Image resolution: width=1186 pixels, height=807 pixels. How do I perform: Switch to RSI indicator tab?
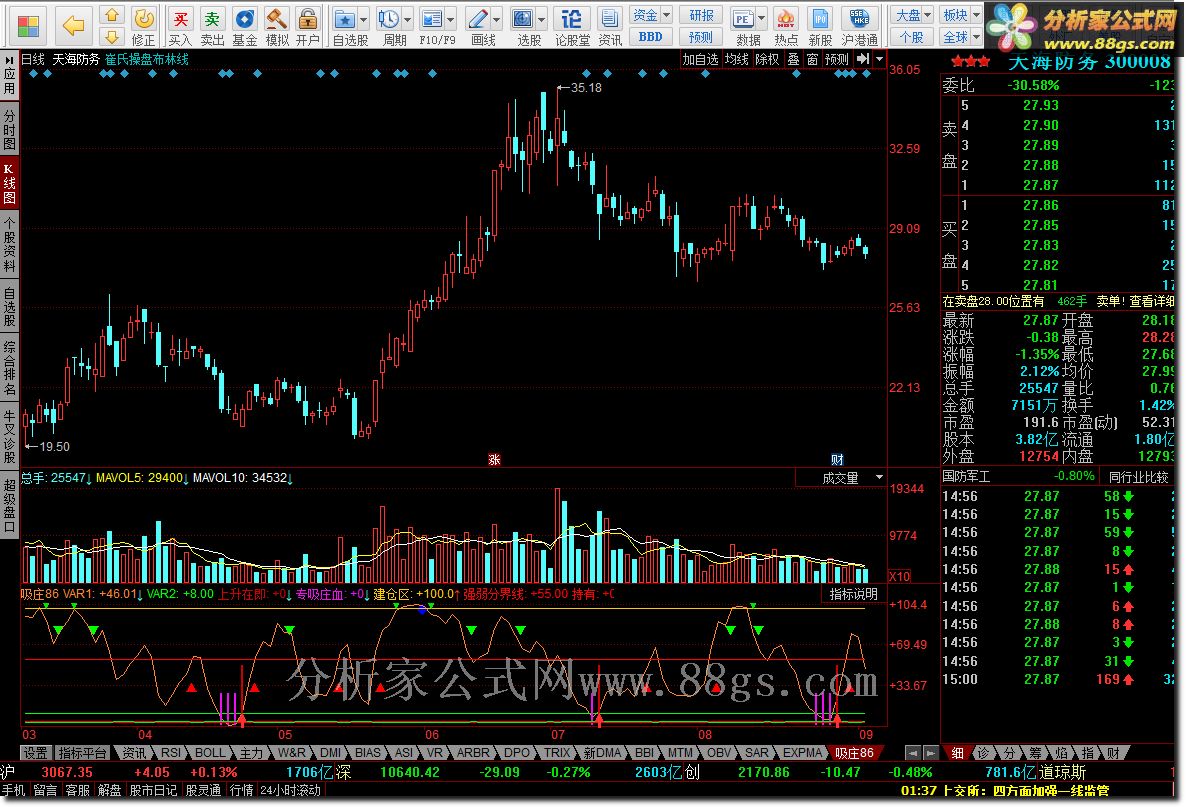coord(172,753)
